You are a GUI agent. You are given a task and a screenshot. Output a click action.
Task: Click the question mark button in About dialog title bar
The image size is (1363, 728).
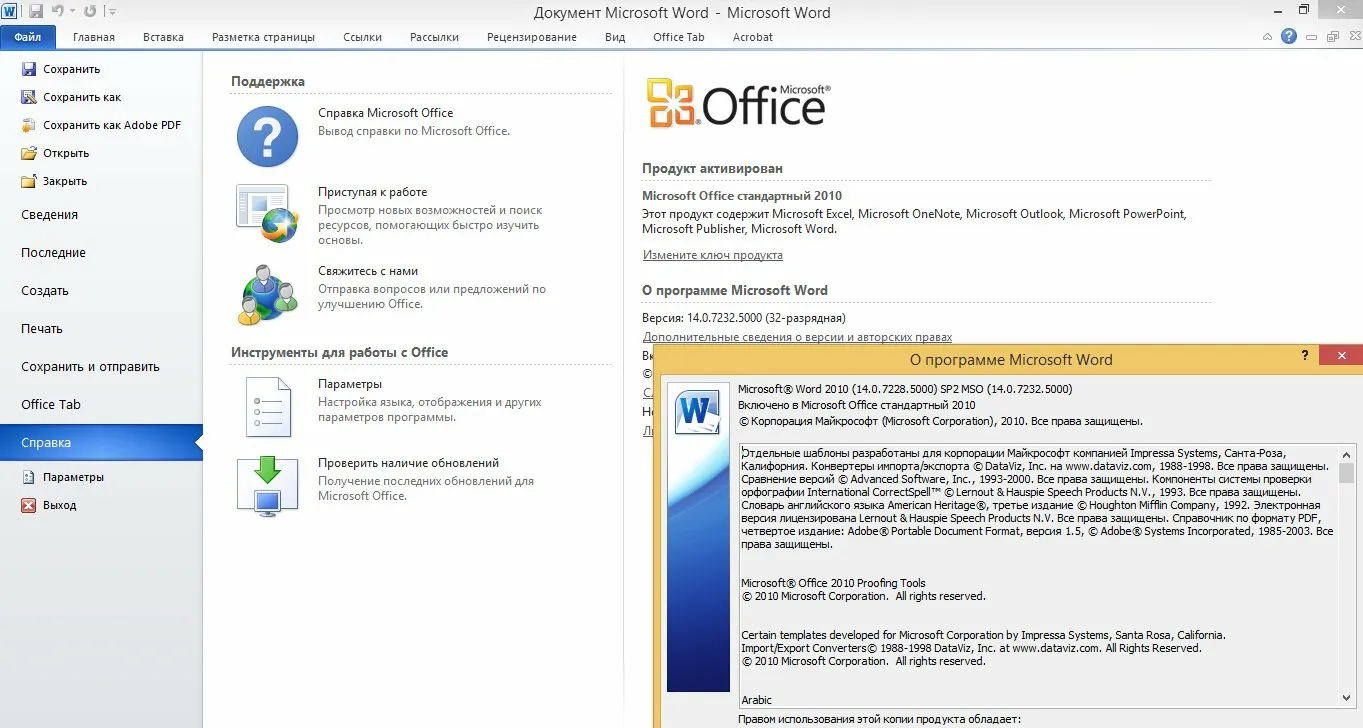click(1304, 356)
